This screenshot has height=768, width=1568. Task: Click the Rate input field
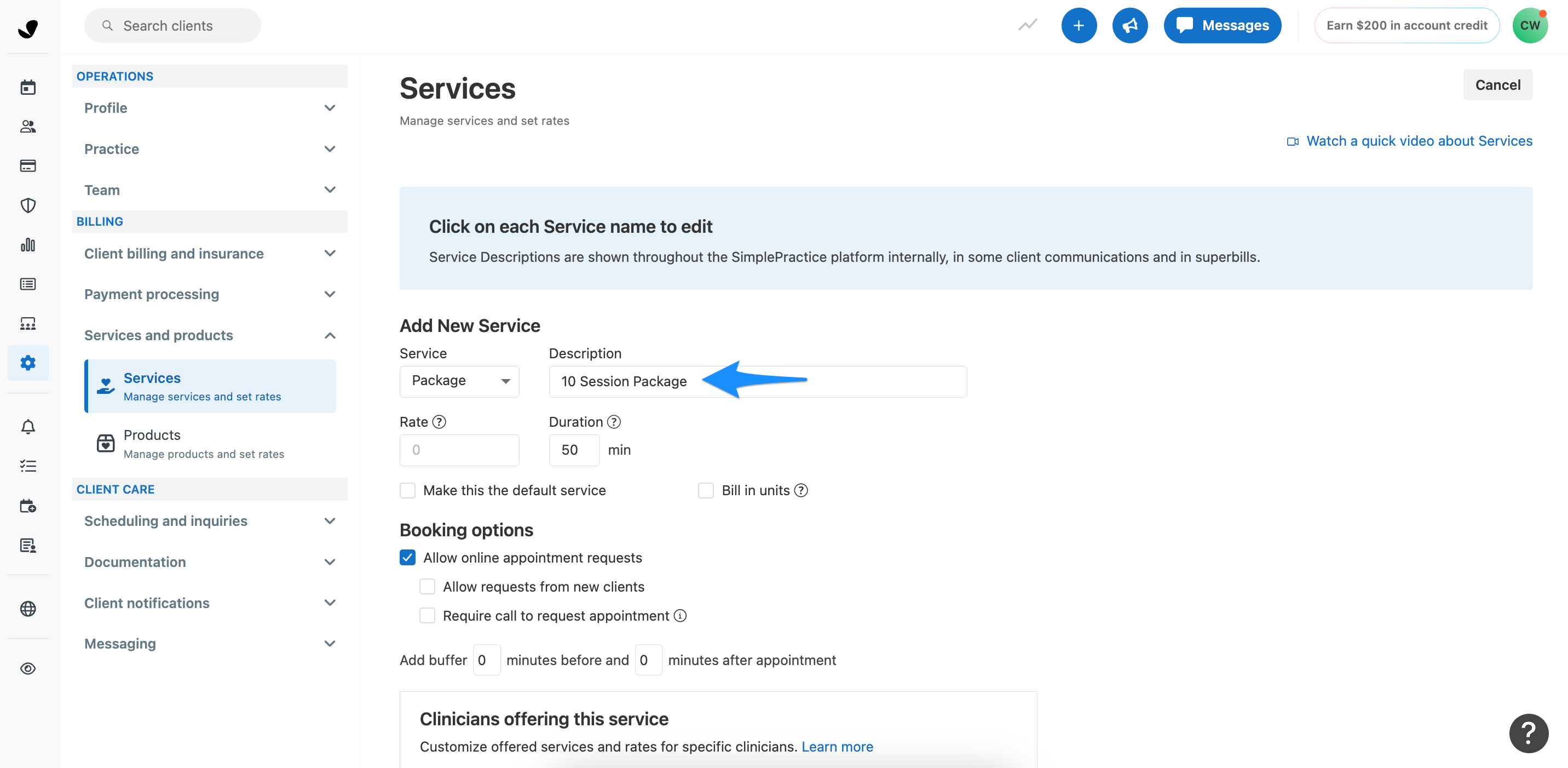click(x=459, y=450)
